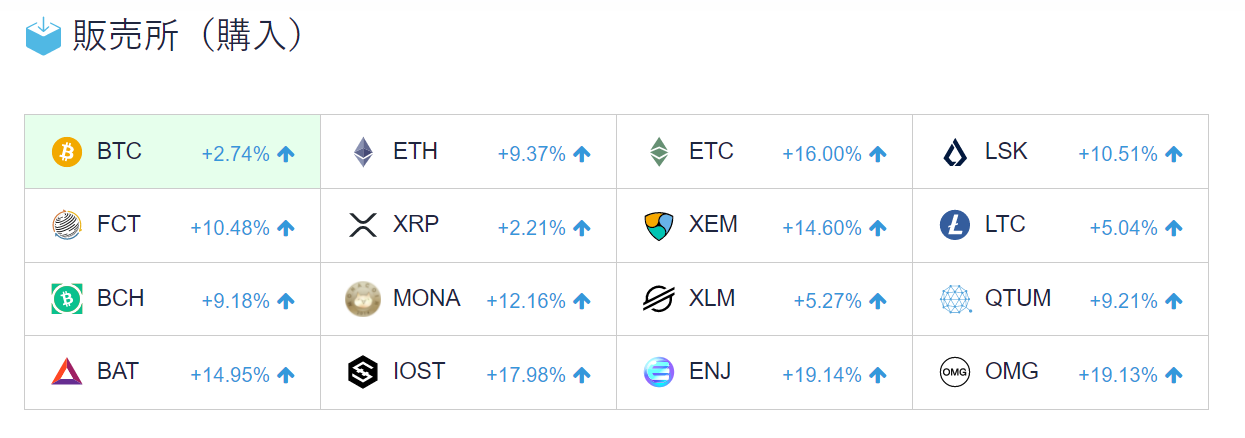Viewport: 1245px width, 438px height.
Task: Click the orange Bitcoin BTC coin icon
Action: point(66,152)
